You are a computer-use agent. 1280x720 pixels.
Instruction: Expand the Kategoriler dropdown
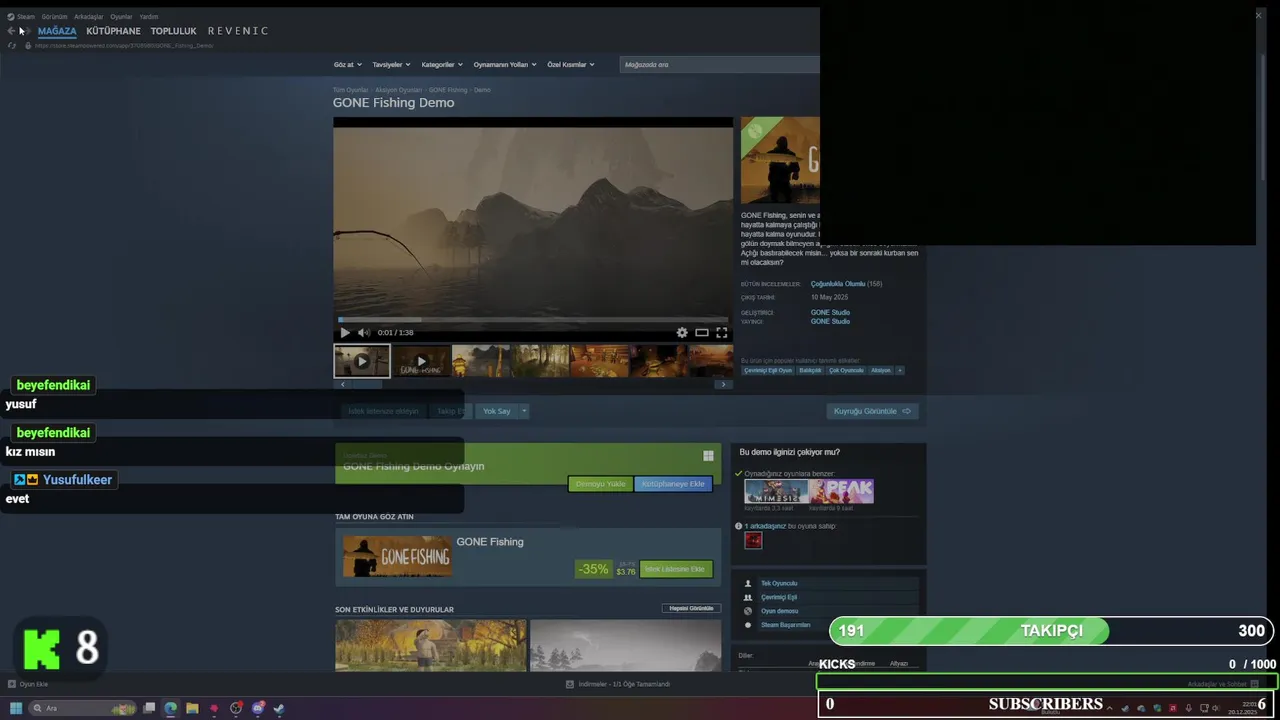442,64
